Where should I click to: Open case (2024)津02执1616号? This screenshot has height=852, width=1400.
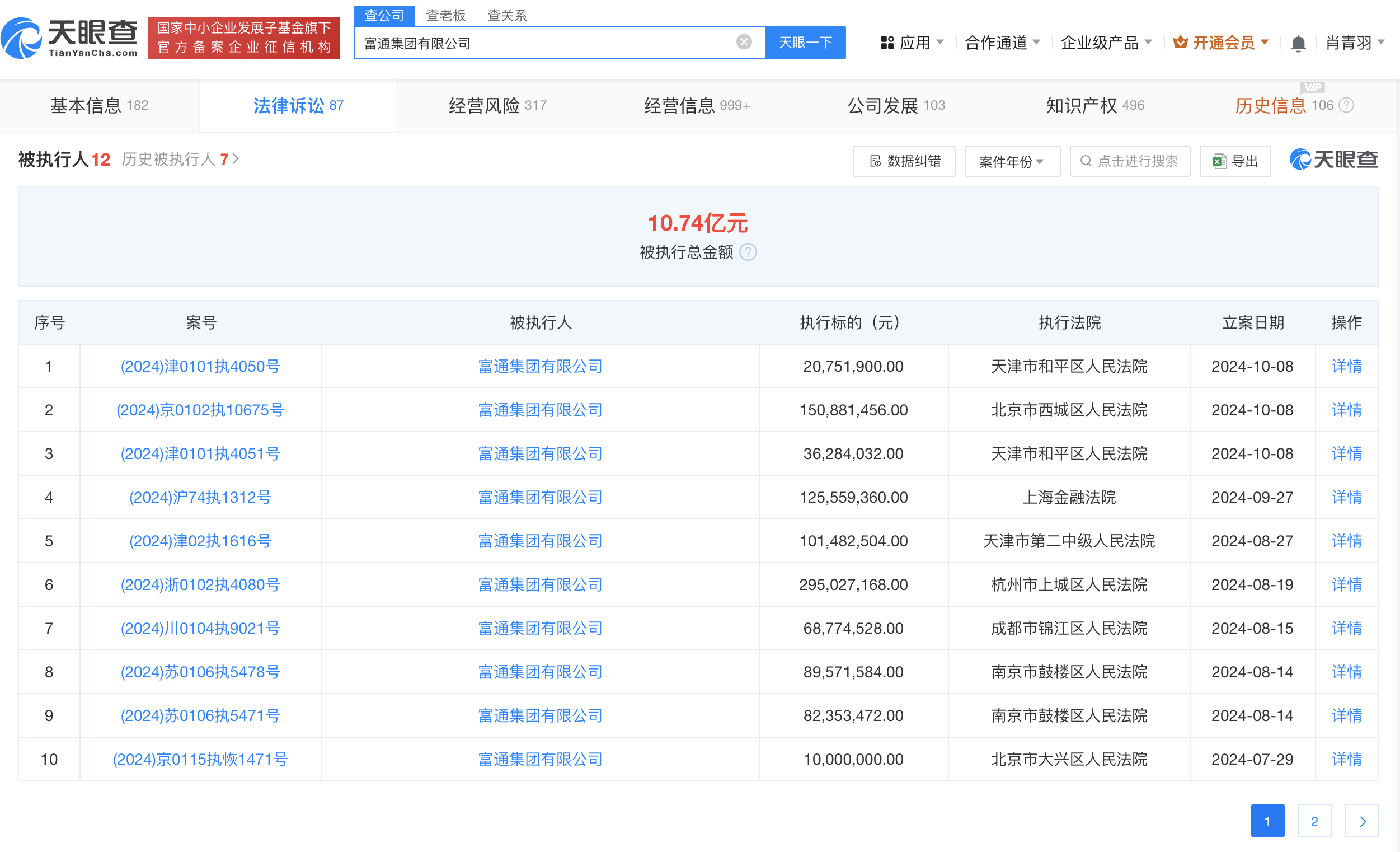click(200, 541)
